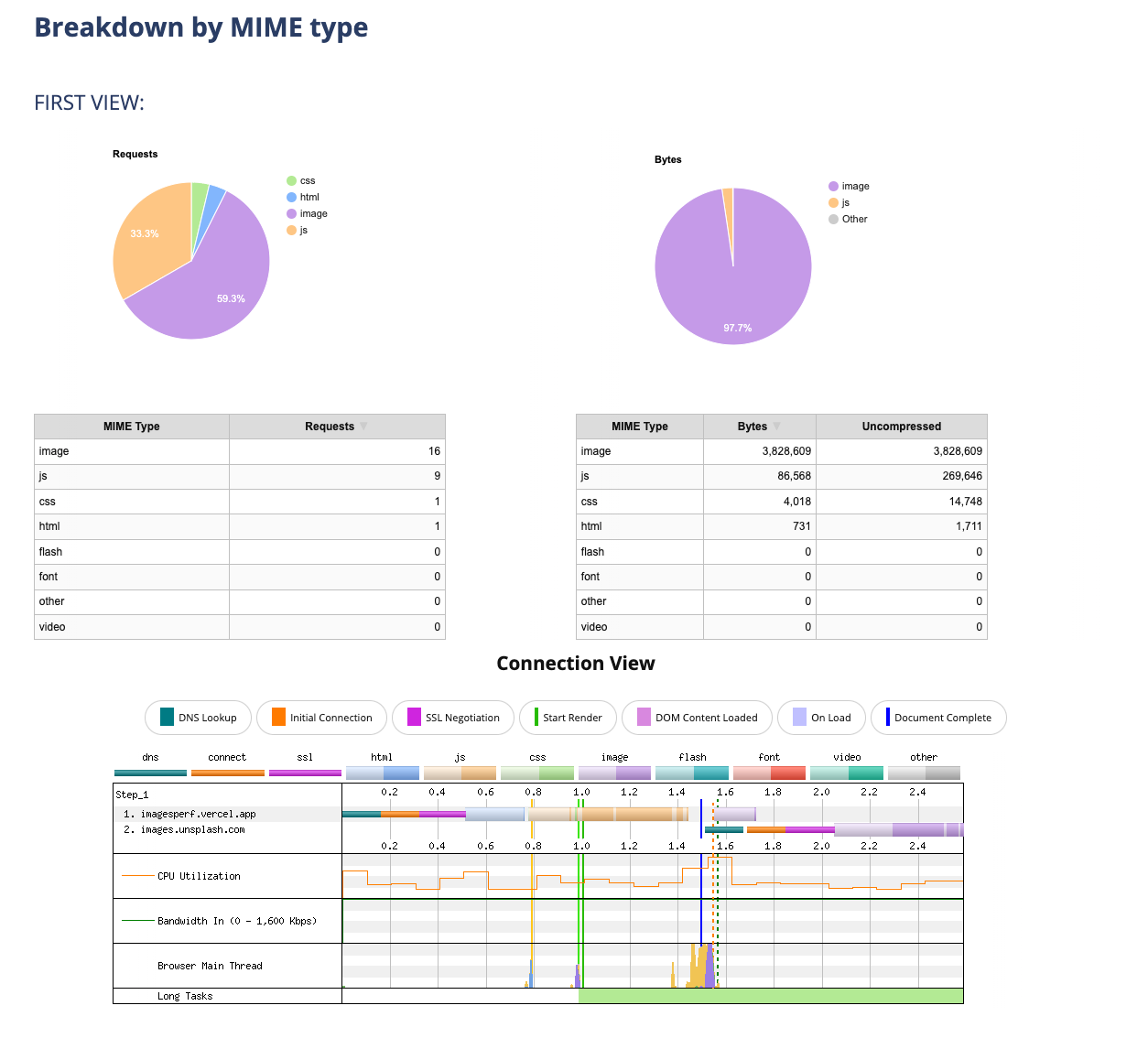Sort by the Requests column arrow
Screen dimensions: 1148x1038
click(363, 427)
